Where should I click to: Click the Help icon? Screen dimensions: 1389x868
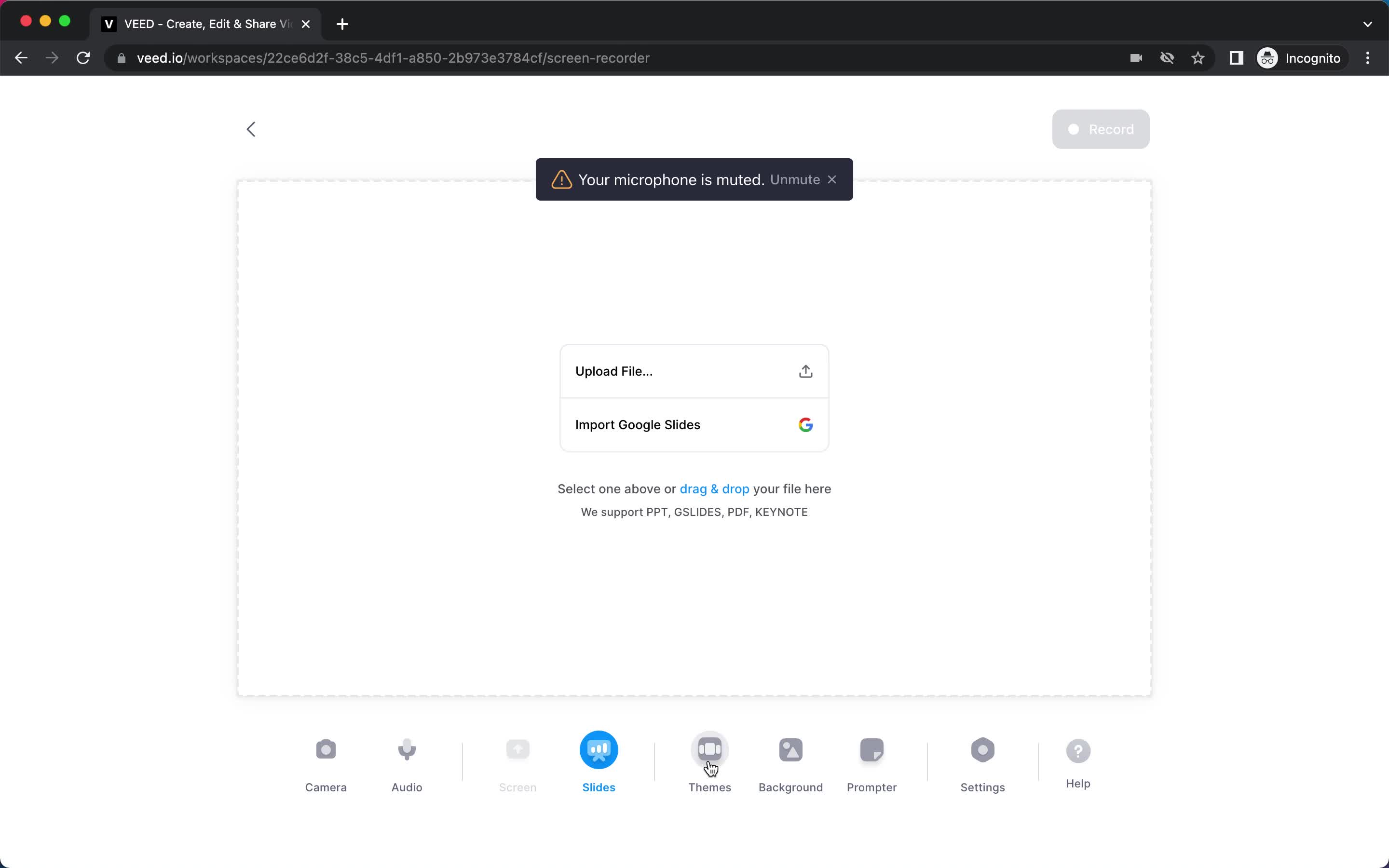tap(1079, 750)
